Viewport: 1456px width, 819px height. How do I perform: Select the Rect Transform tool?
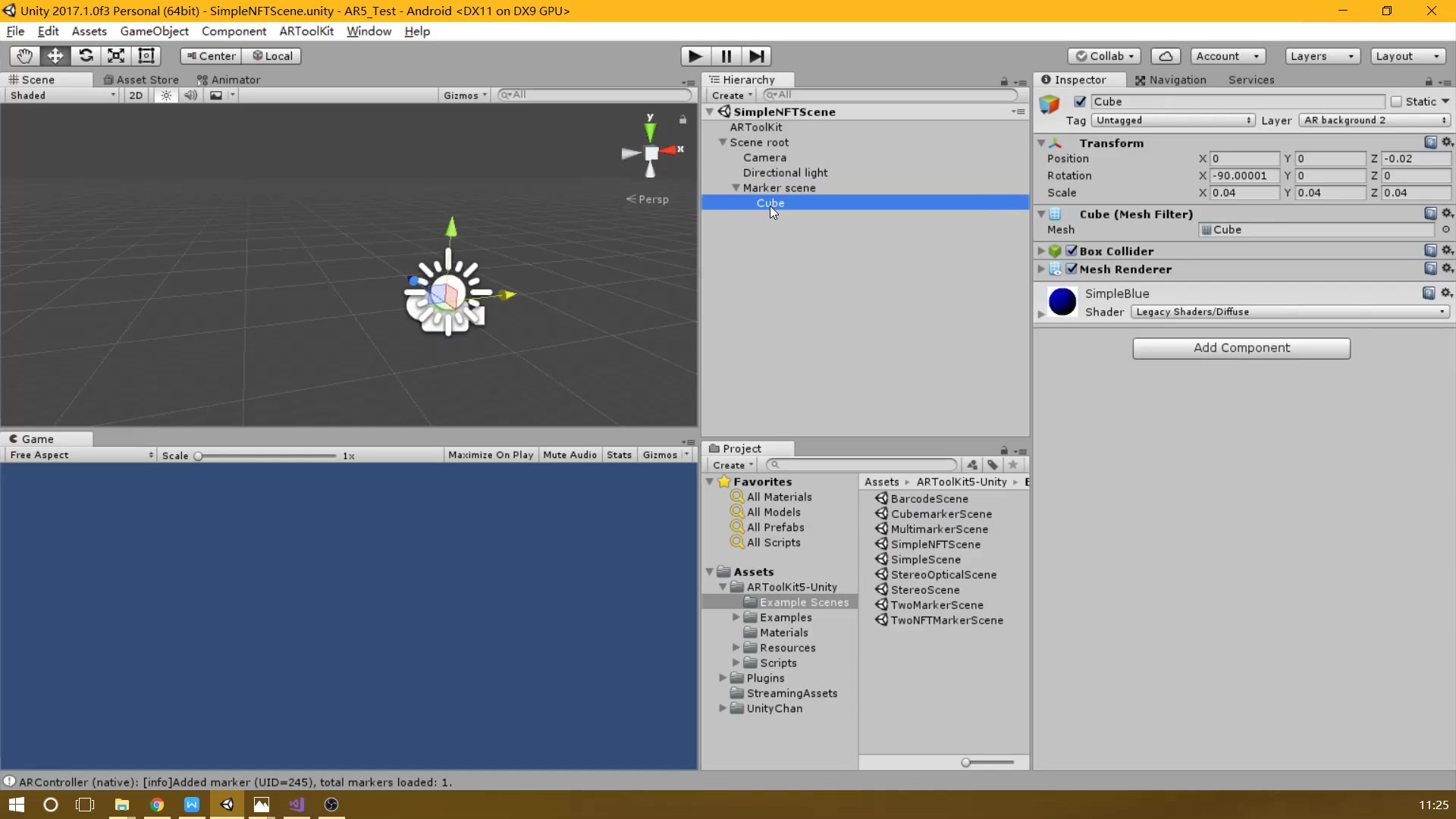click(146, 56)
